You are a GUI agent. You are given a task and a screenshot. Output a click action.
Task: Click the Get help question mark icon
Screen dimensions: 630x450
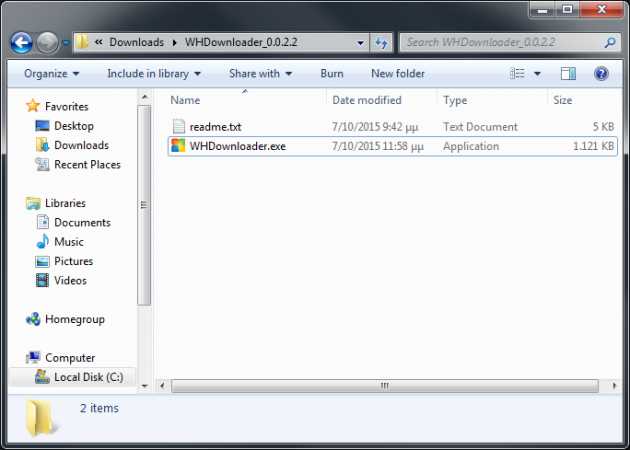tap(601, 74)
